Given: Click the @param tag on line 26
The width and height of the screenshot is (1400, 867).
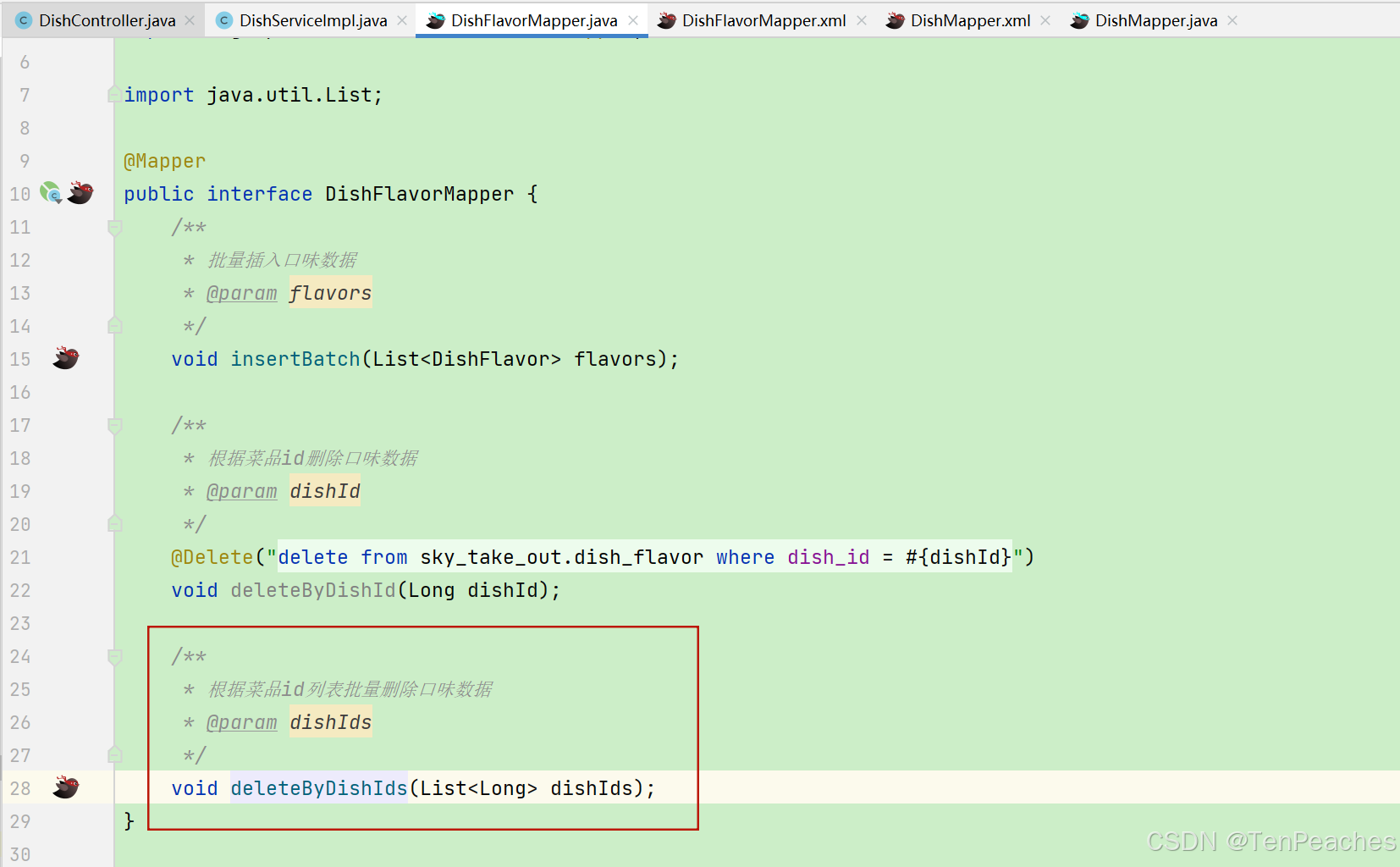Looking at the screenshot, I should pos(242,722).
